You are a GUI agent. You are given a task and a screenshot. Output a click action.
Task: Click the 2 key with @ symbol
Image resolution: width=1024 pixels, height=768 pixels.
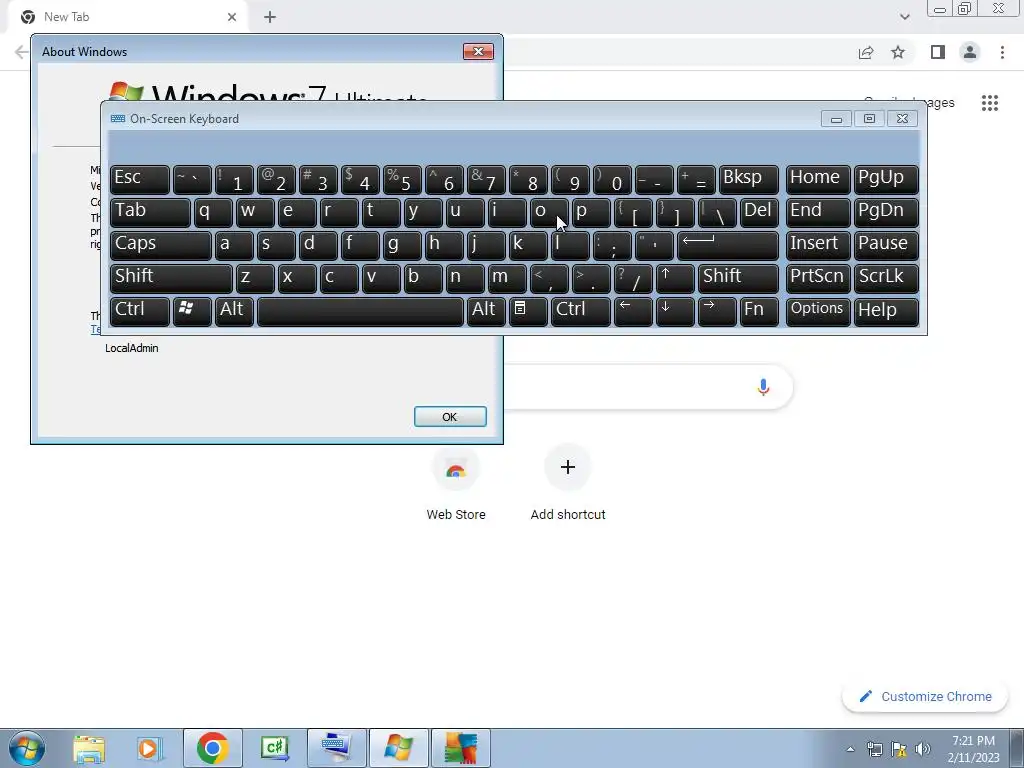pos(276,179)
